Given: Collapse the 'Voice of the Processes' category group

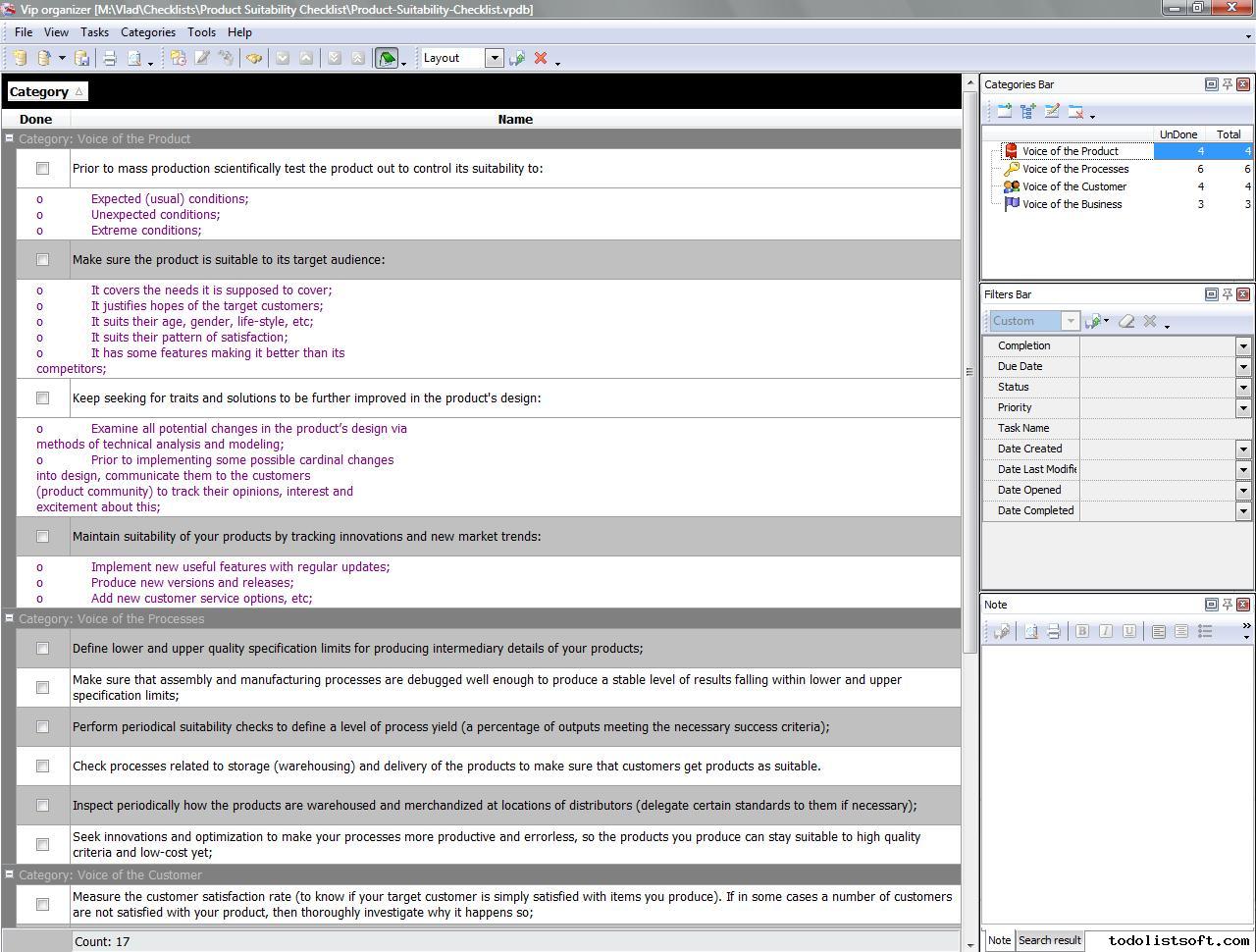Looking at the screenshot, I should tap(9, 618).
